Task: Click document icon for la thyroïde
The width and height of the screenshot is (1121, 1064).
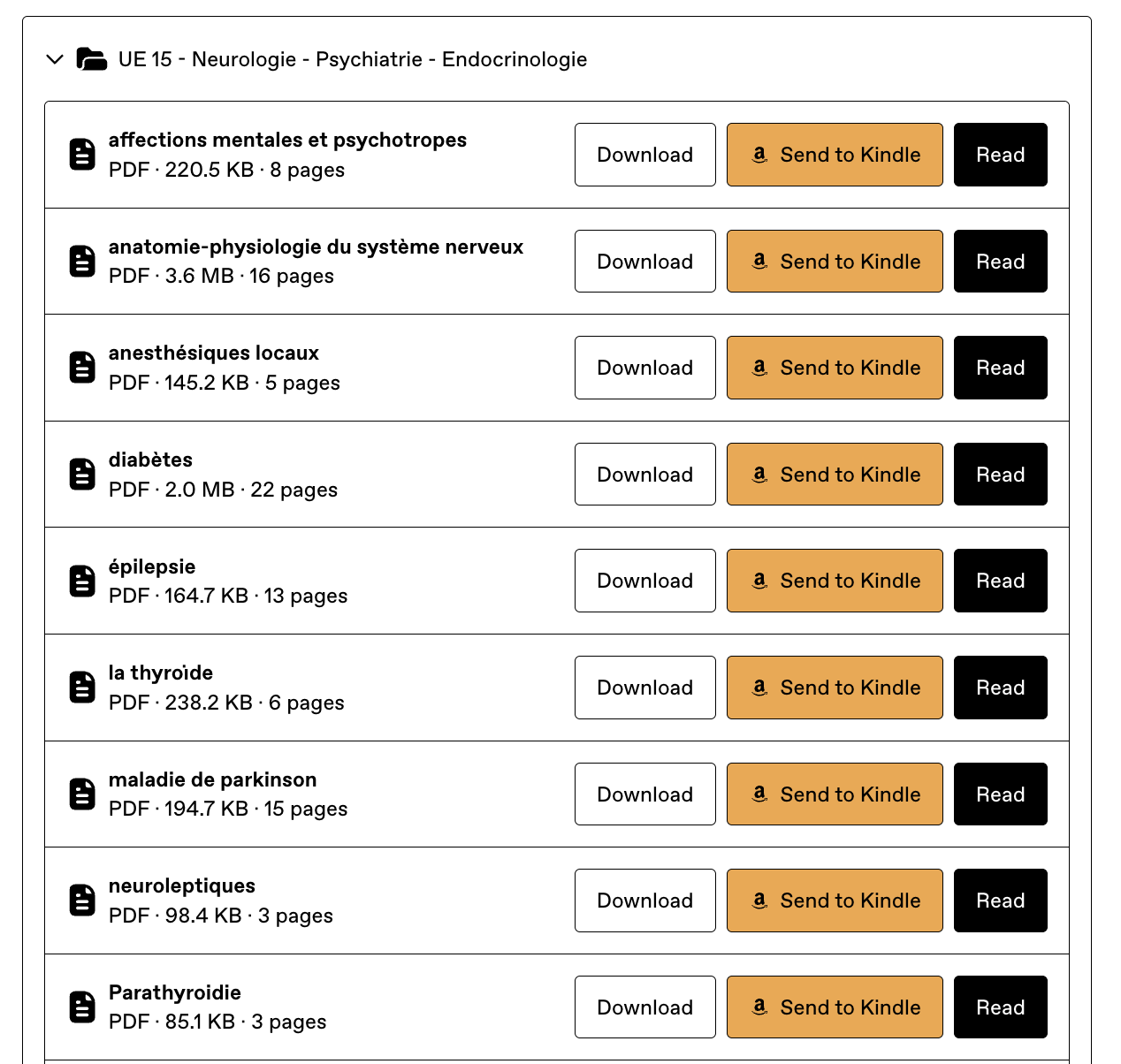Action: 82,688
